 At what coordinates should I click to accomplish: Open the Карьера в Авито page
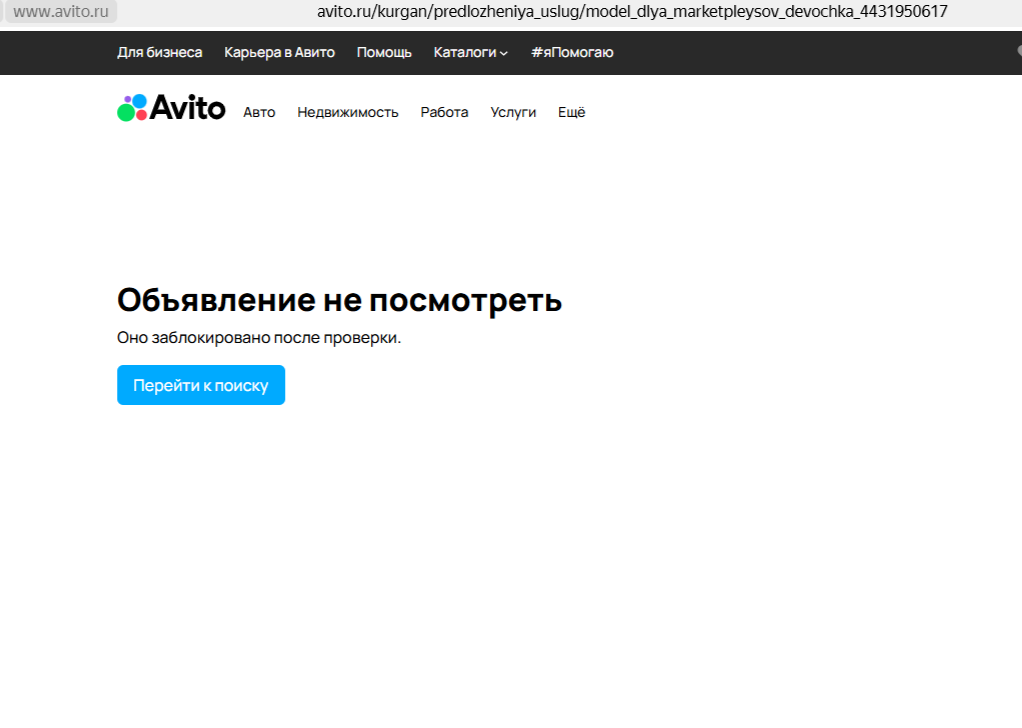click(x=280, y=52)
